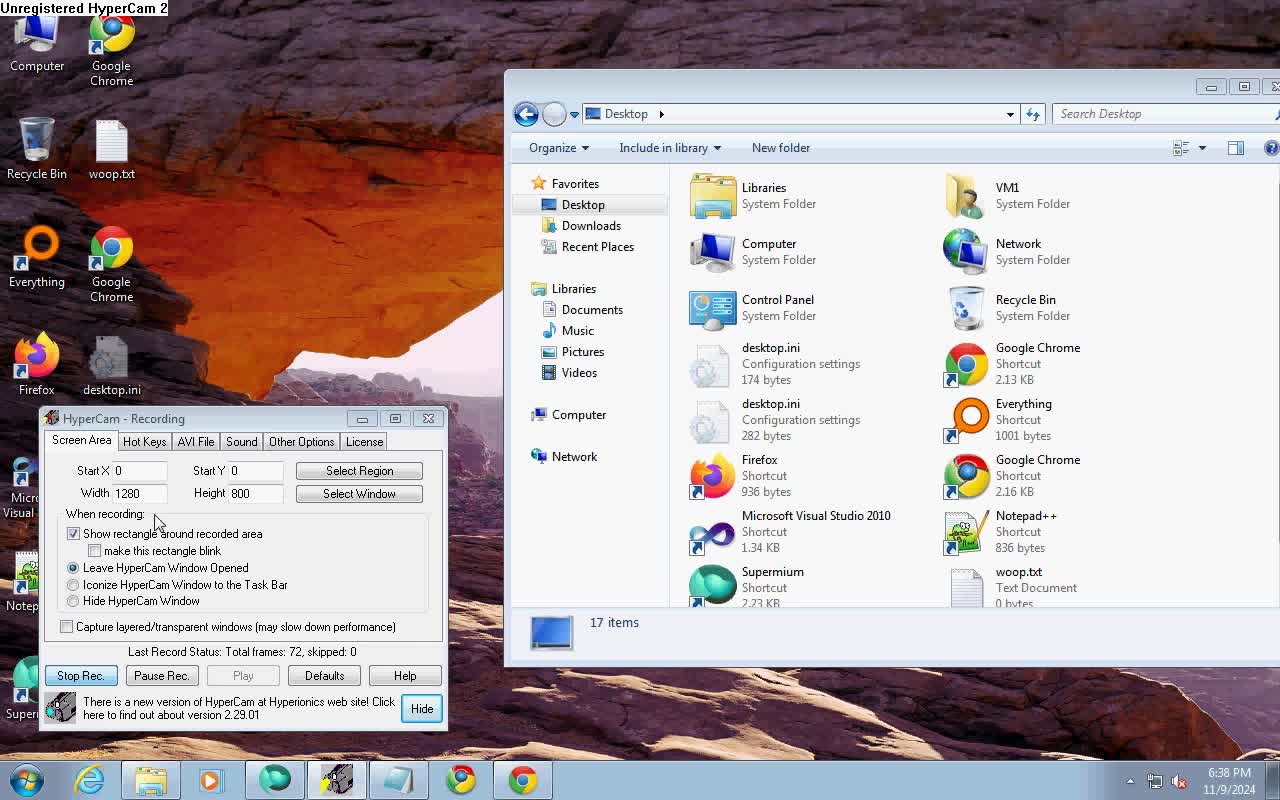Refresh the Desktop folder in Explorer
1280x800 pixels.
(1033, 114)
